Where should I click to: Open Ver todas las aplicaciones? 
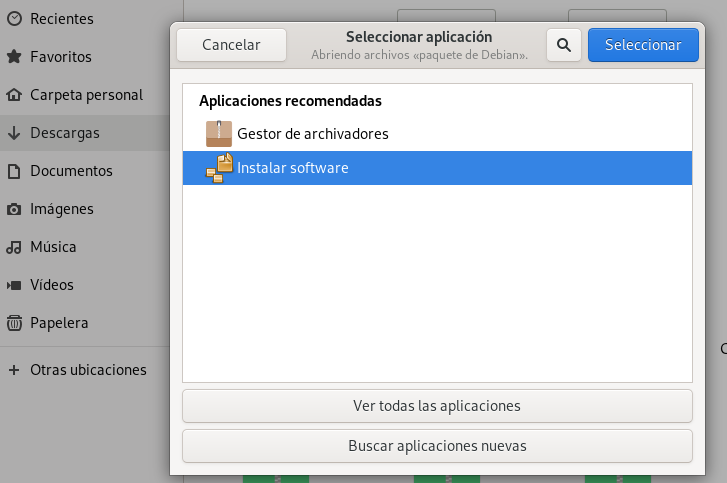[437, 406]
